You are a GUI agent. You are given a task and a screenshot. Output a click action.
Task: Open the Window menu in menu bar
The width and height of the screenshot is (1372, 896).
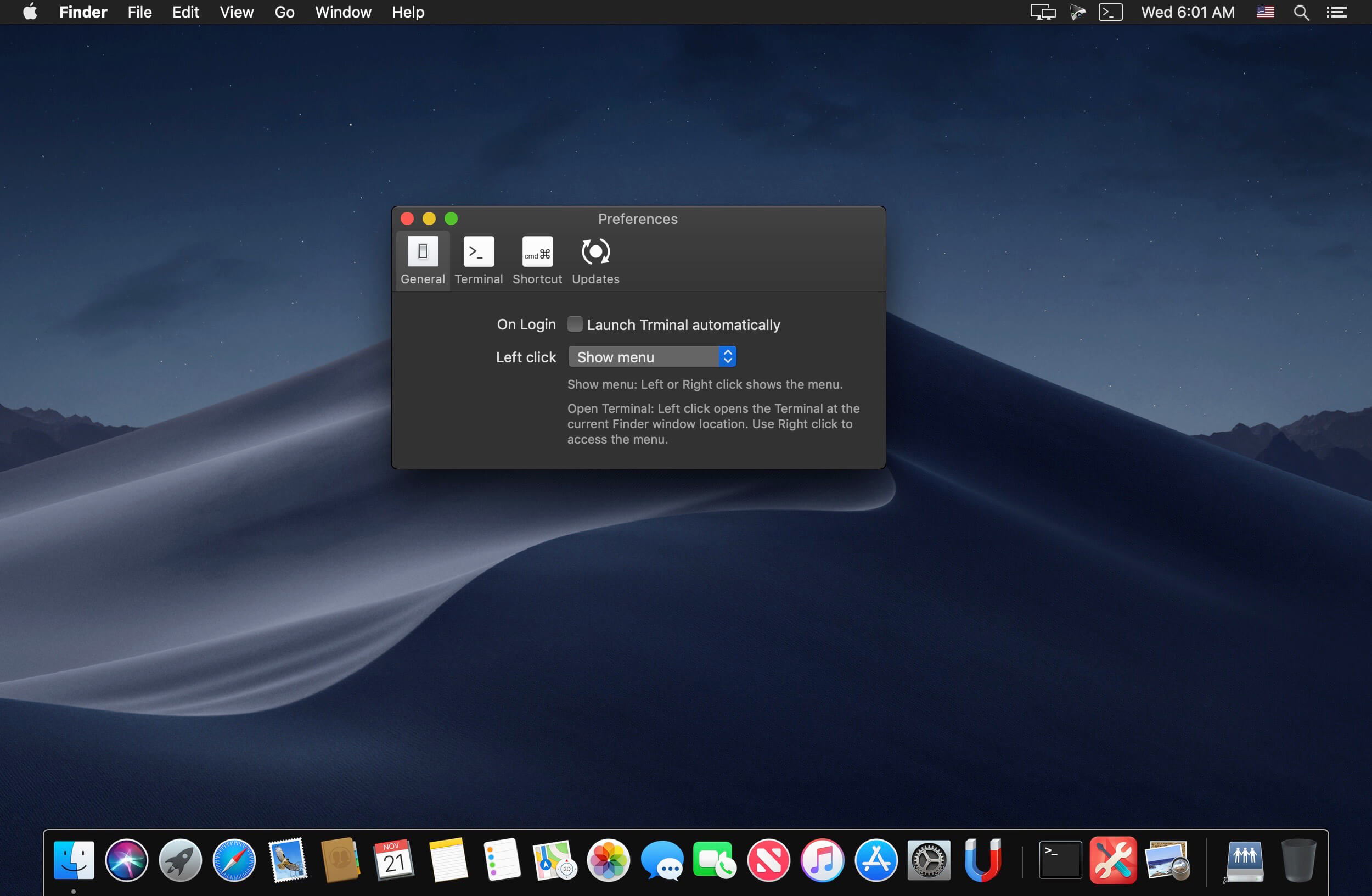click(x=343, y=12)
